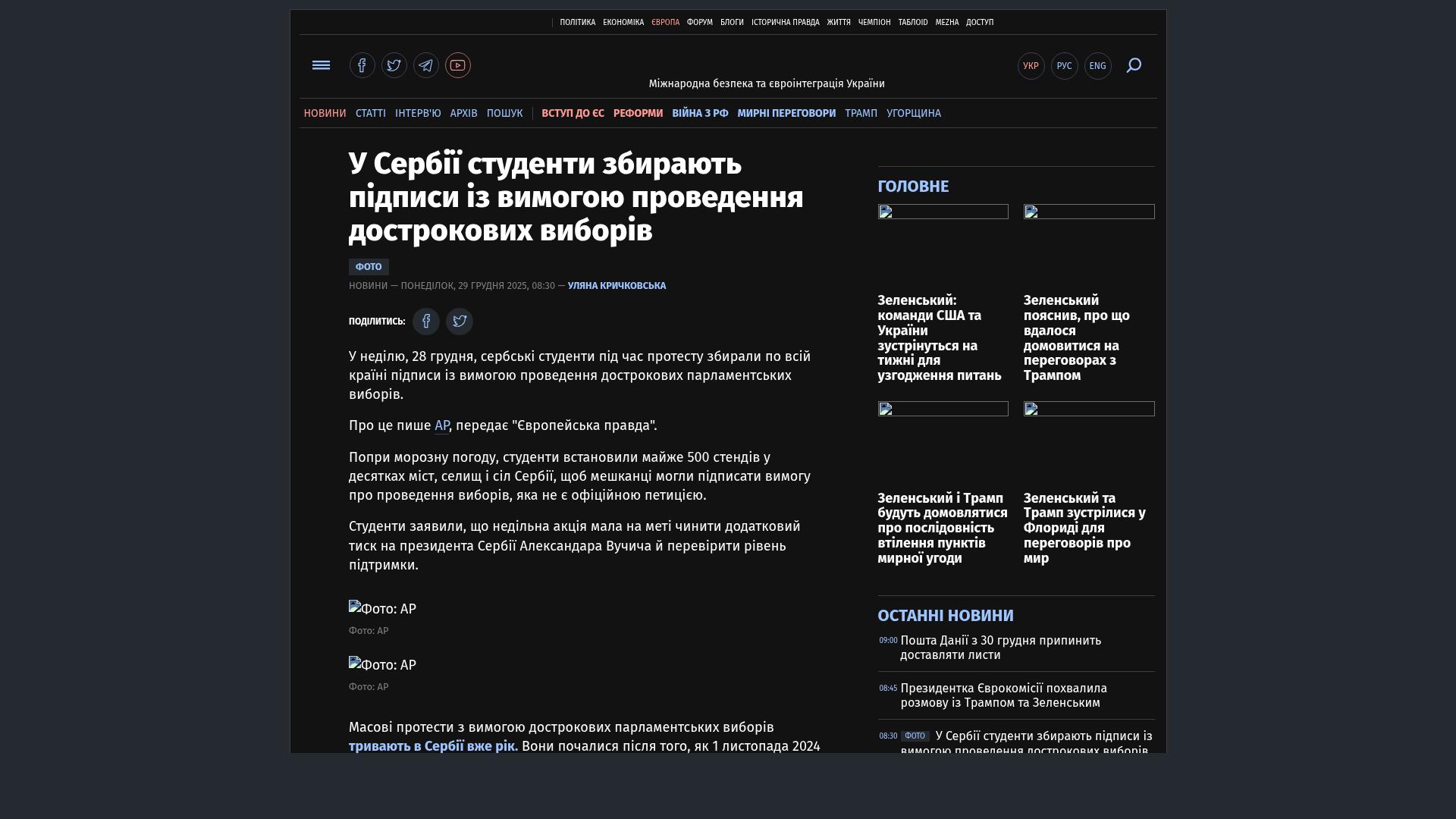Open the Мирні переговори topic
Image resolution: width=1456 pixels, height=819 pixels.
(x=786, y=113)
